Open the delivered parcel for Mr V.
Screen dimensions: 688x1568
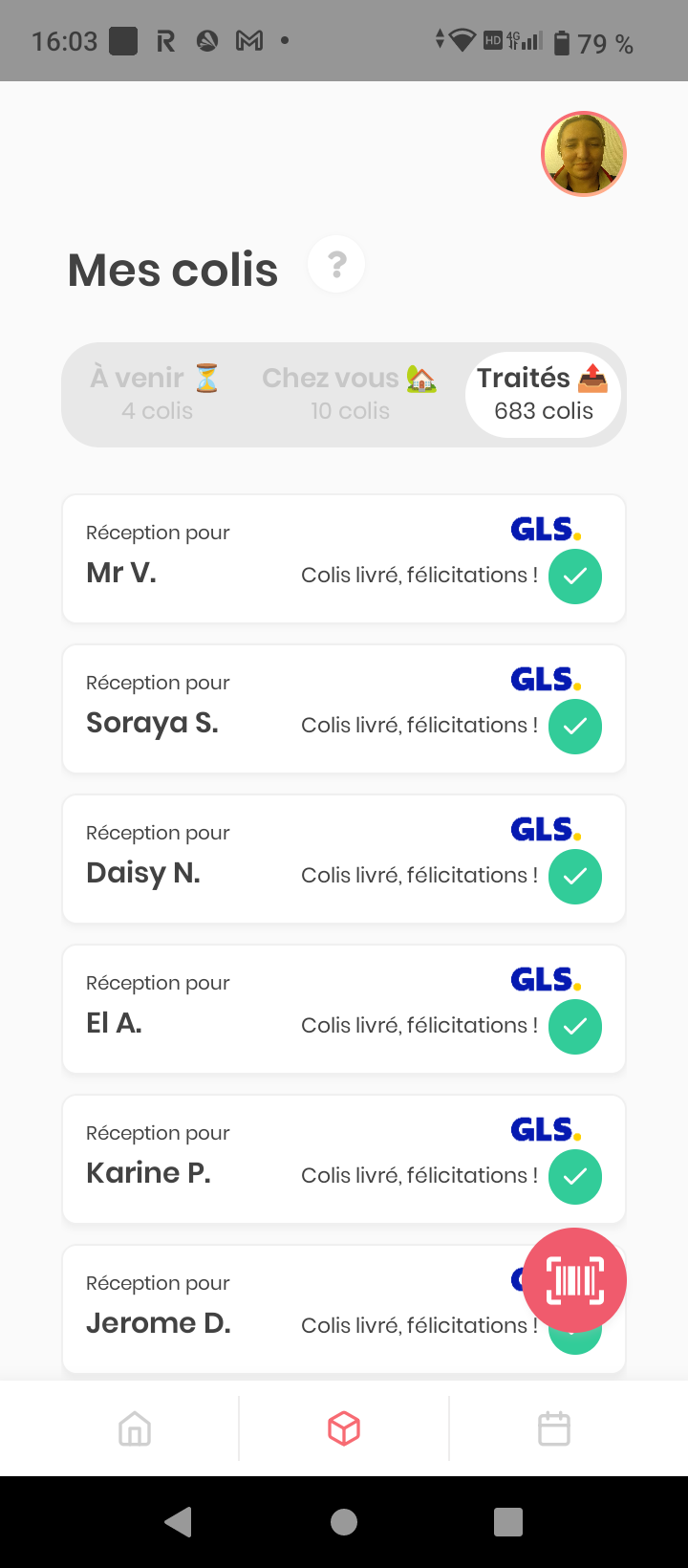[x=287, y=559]
